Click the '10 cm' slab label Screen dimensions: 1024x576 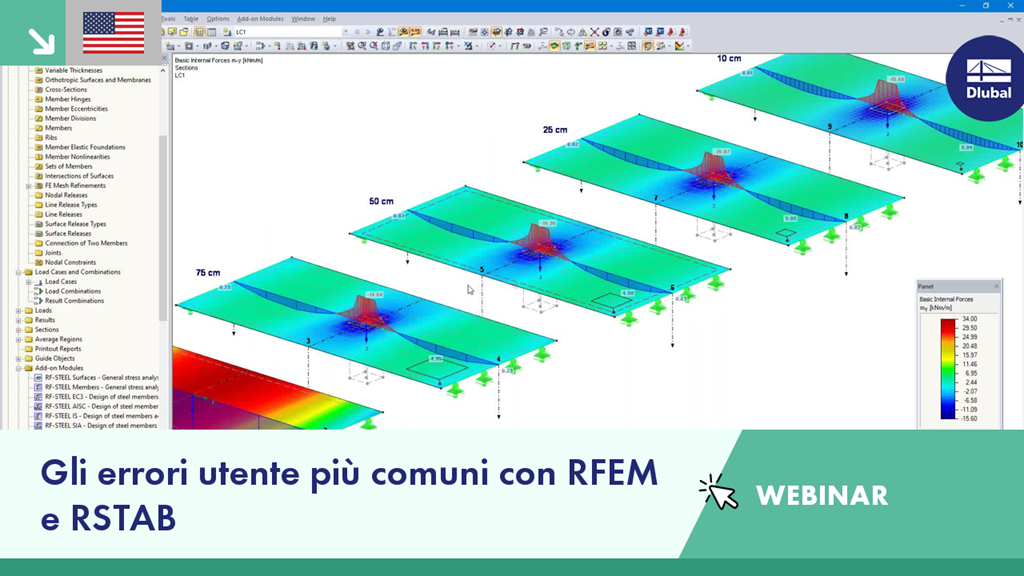729,58
